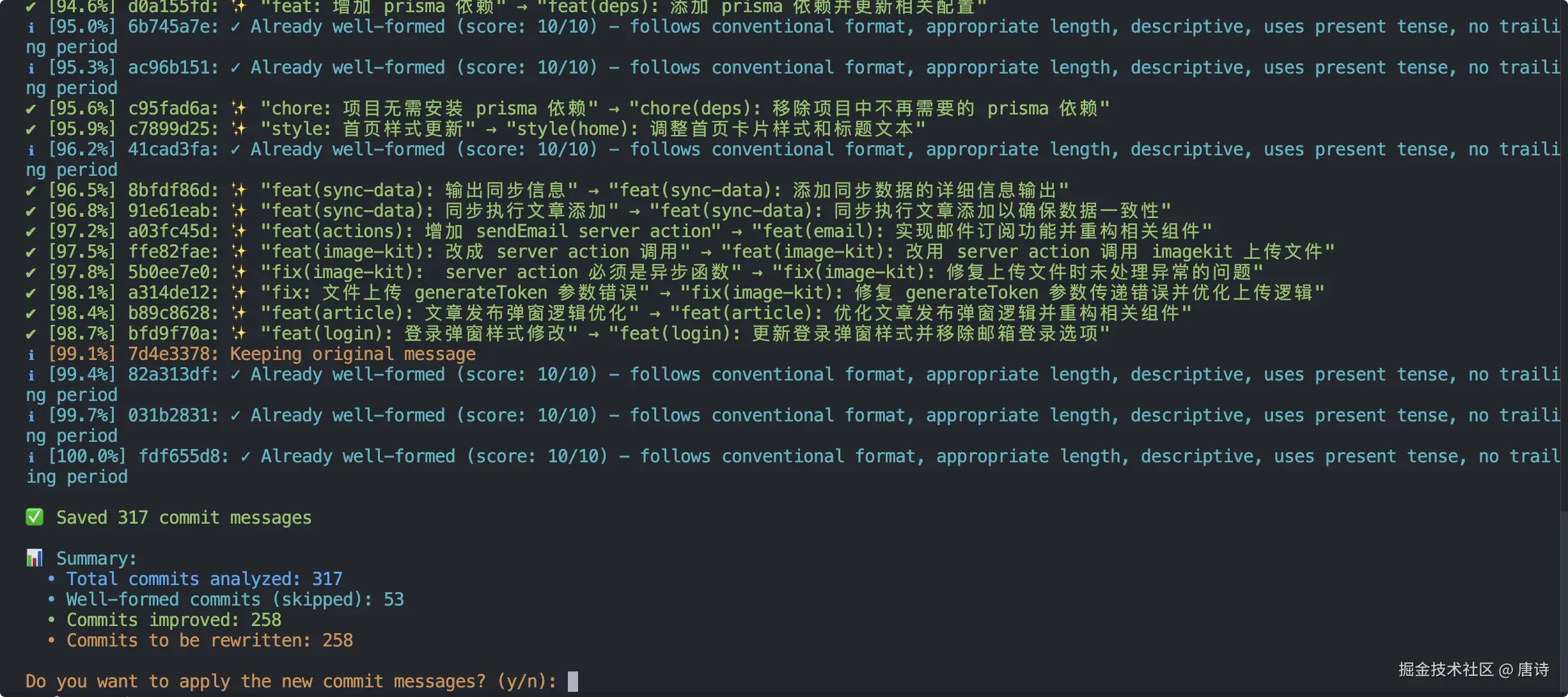Click the commit hash ffe82fae
Screen dimensions: 1568x697
pos(170,251)
